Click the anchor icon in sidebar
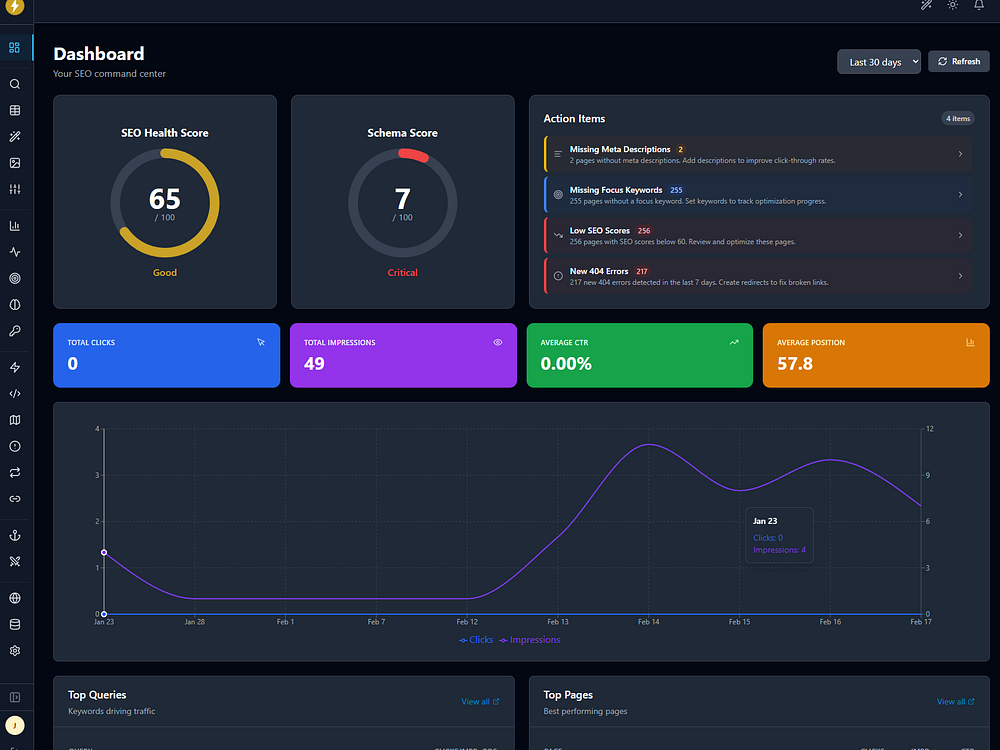The image size is (1000, 750). (x=15, y=535)
